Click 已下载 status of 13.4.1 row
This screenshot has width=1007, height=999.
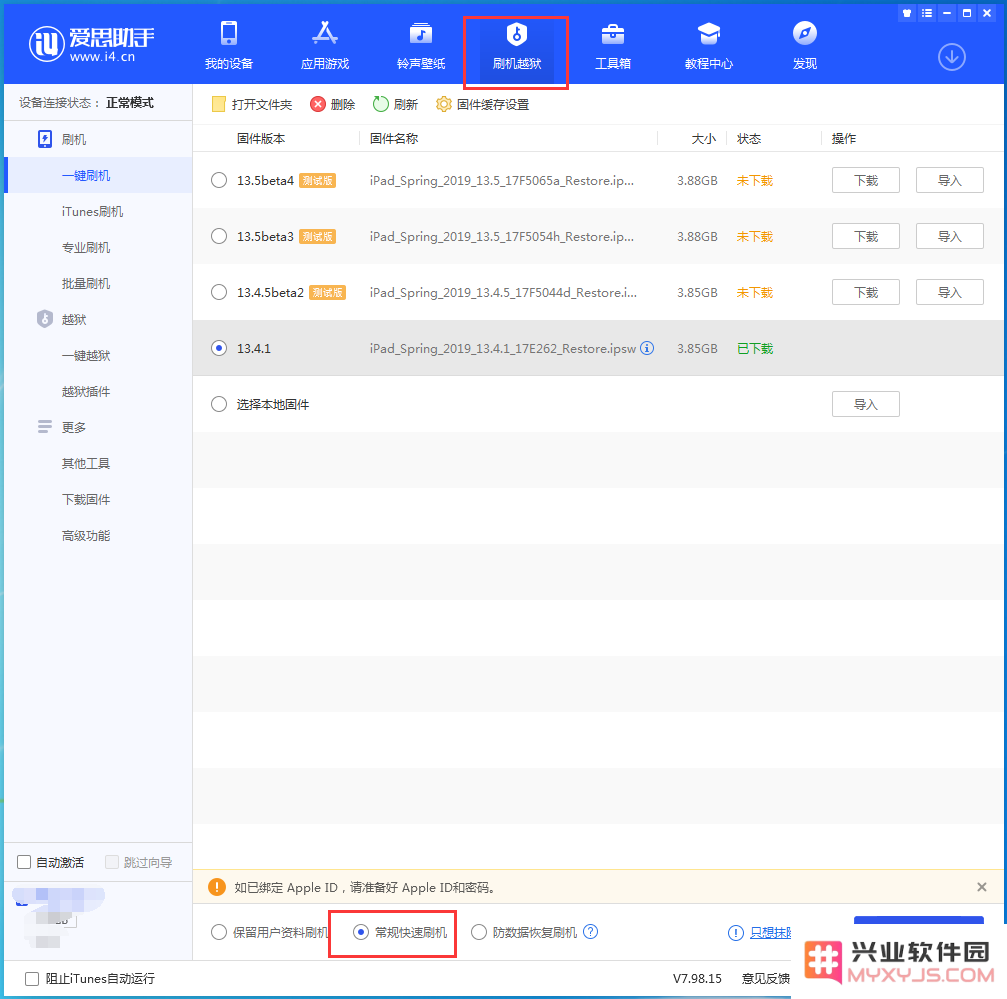755,348
